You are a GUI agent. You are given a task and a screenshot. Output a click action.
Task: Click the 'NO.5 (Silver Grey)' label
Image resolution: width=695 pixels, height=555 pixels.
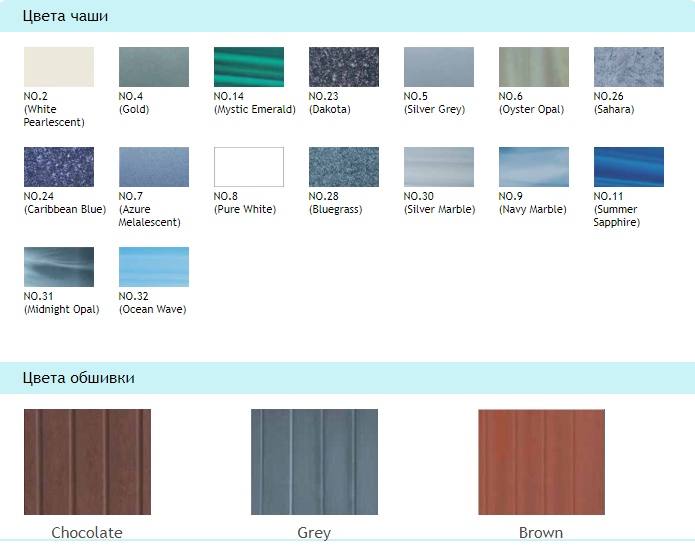434,103
